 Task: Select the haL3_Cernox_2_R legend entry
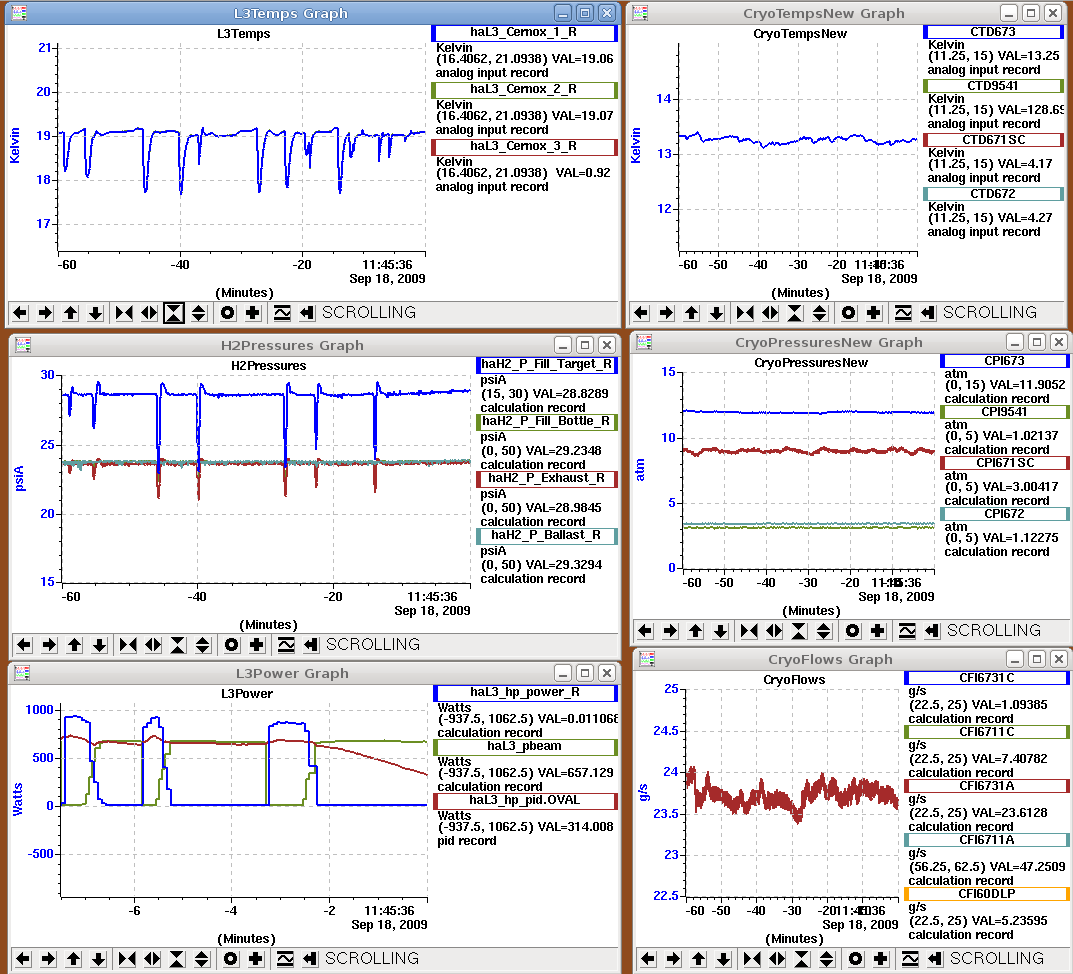click(x=524, y=89)
